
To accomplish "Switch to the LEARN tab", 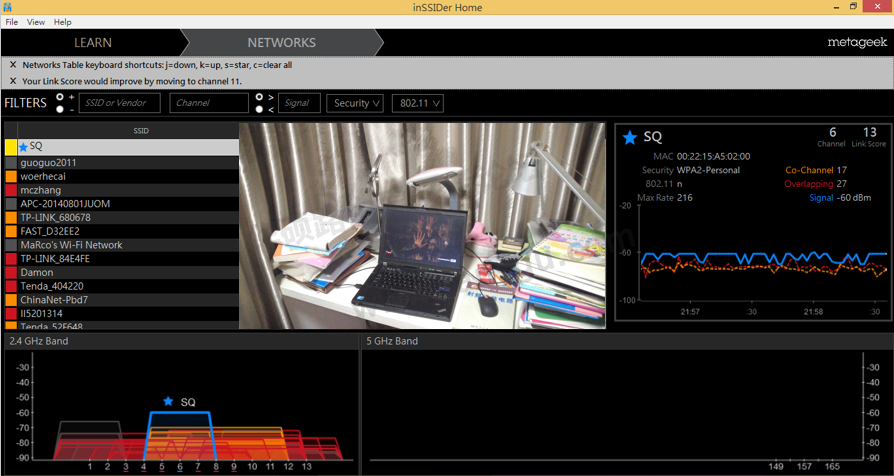I will [92, 43].
